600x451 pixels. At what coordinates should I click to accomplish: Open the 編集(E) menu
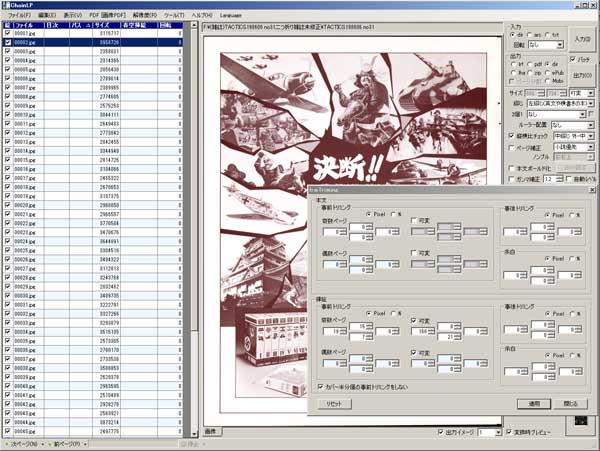[x=47, y=15]
